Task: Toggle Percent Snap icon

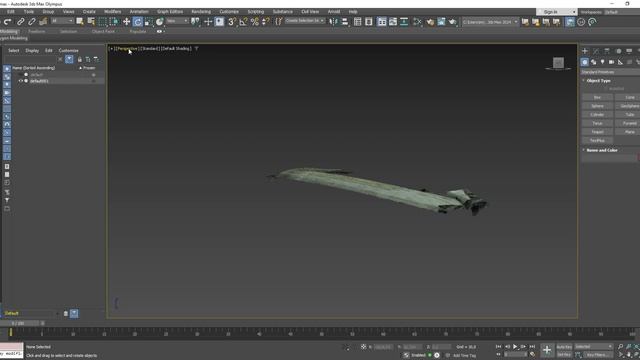Action: click(255, 22)
